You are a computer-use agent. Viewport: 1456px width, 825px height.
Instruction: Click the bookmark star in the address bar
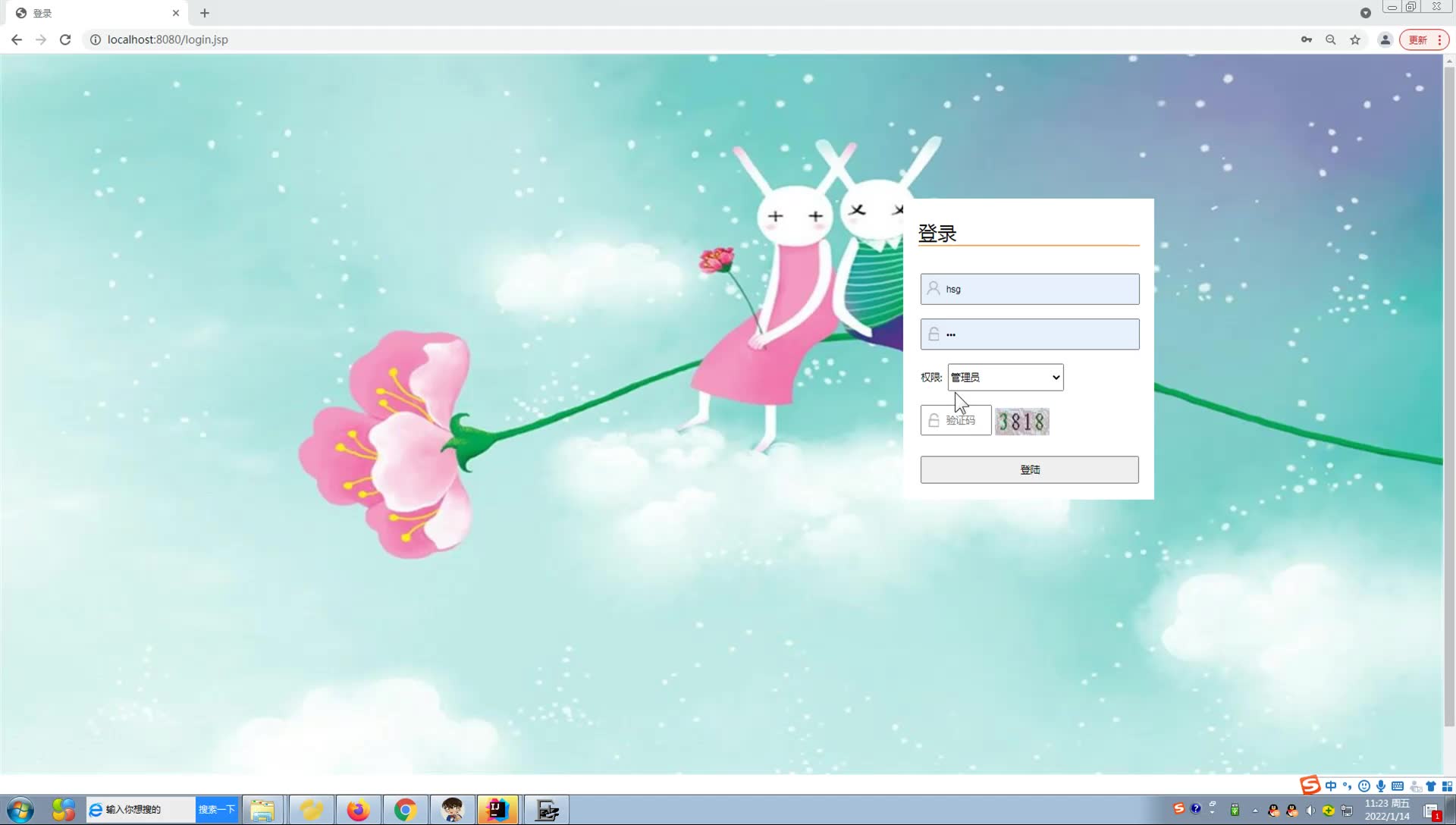1355,39
